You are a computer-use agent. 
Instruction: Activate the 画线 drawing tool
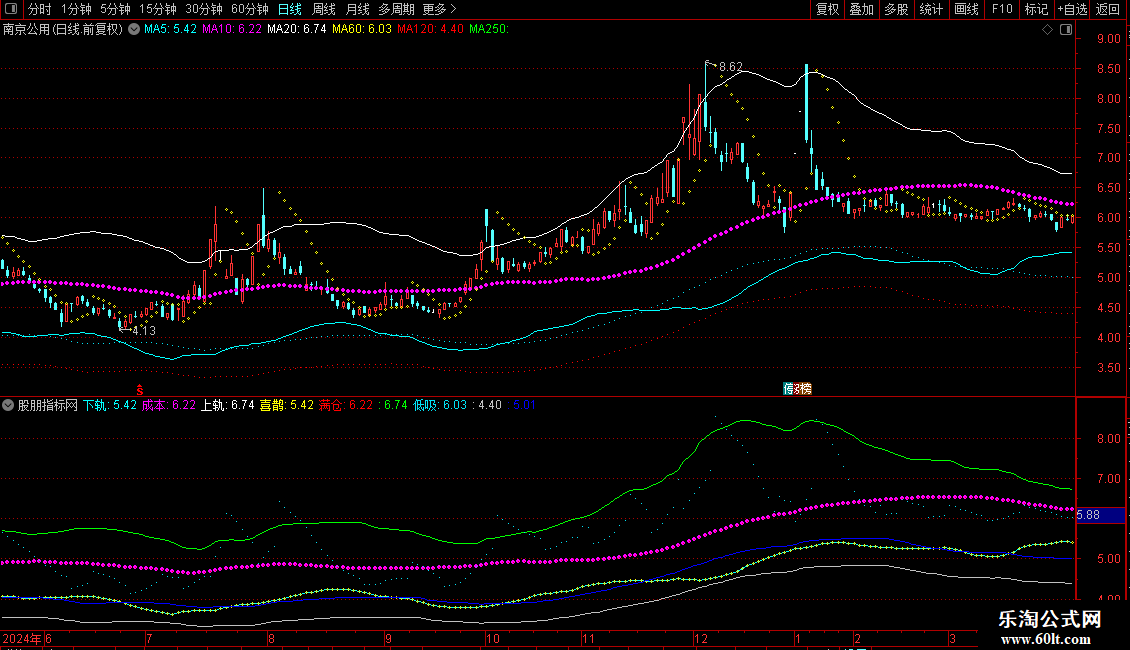pos(966,9)
